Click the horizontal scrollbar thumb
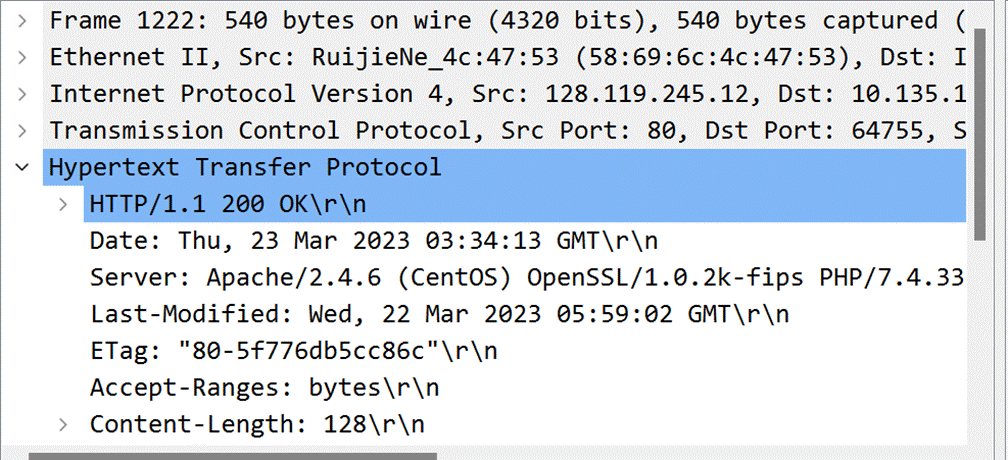Screen dimensions: 1008x460 (233, 456)
